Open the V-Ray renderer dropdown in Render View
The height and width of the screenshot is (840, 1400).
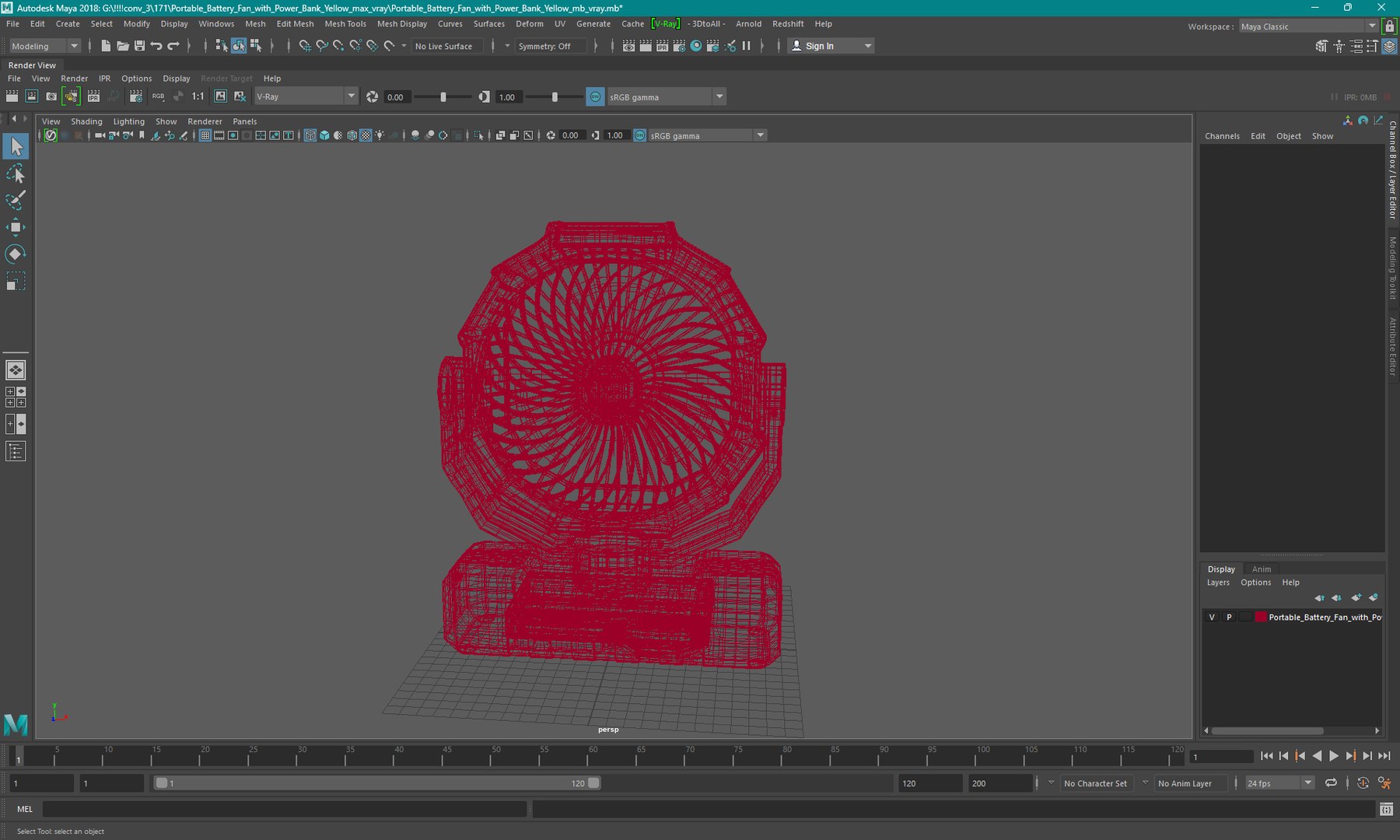tap(306, 96)
